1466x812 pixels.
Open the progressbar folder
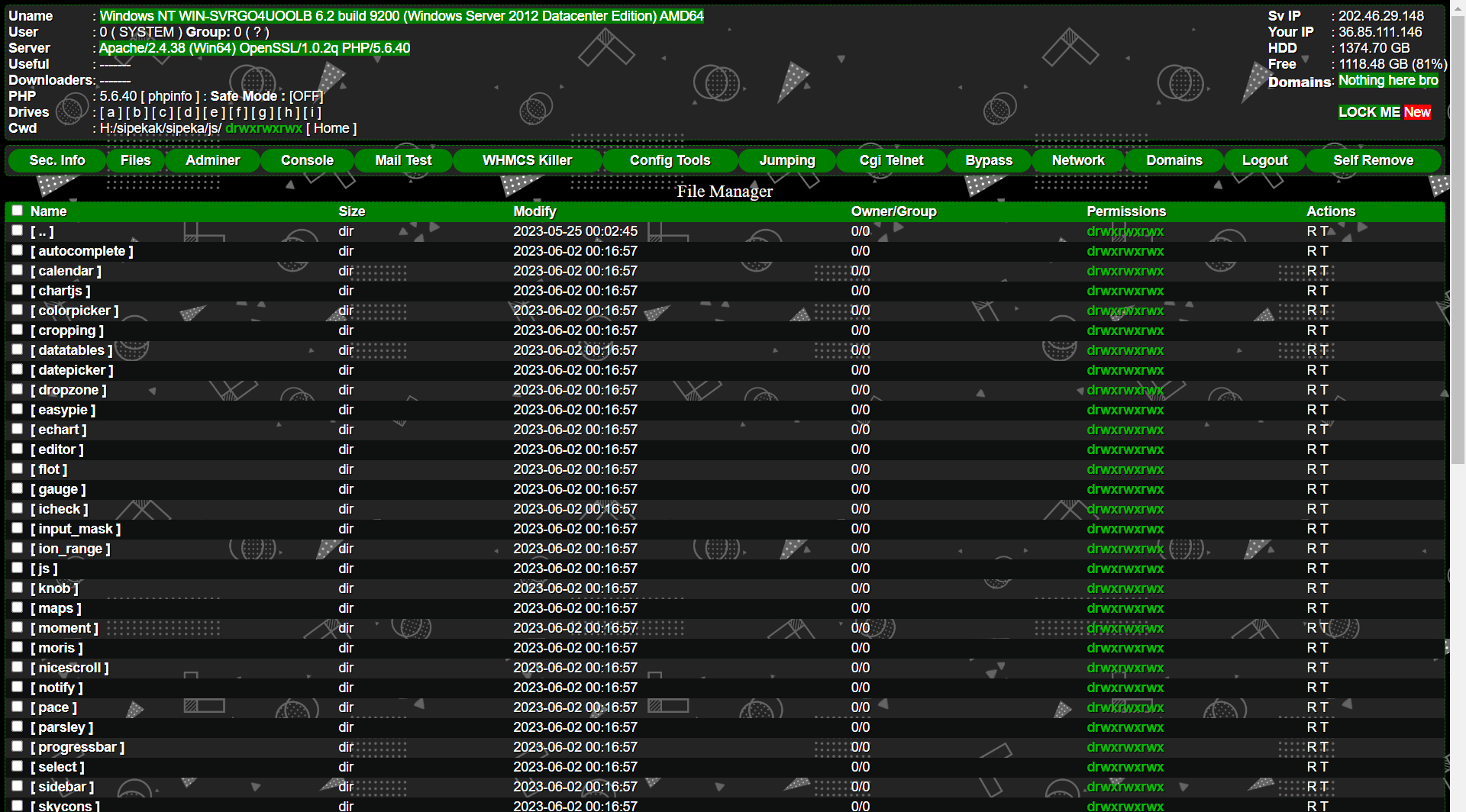click(77, 747)
